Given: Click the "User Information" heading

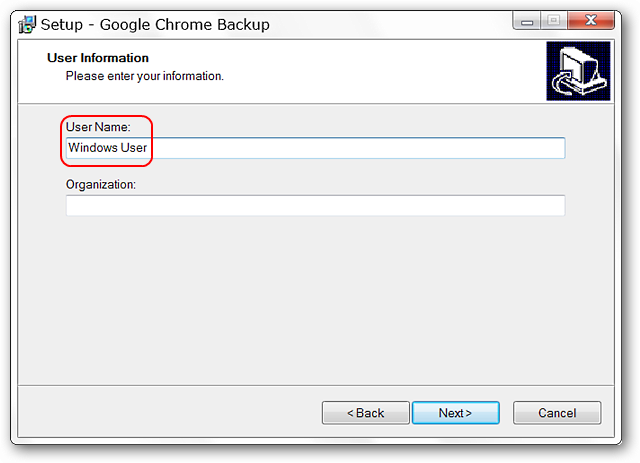Looking at the screenshot, I should (98, 58).
